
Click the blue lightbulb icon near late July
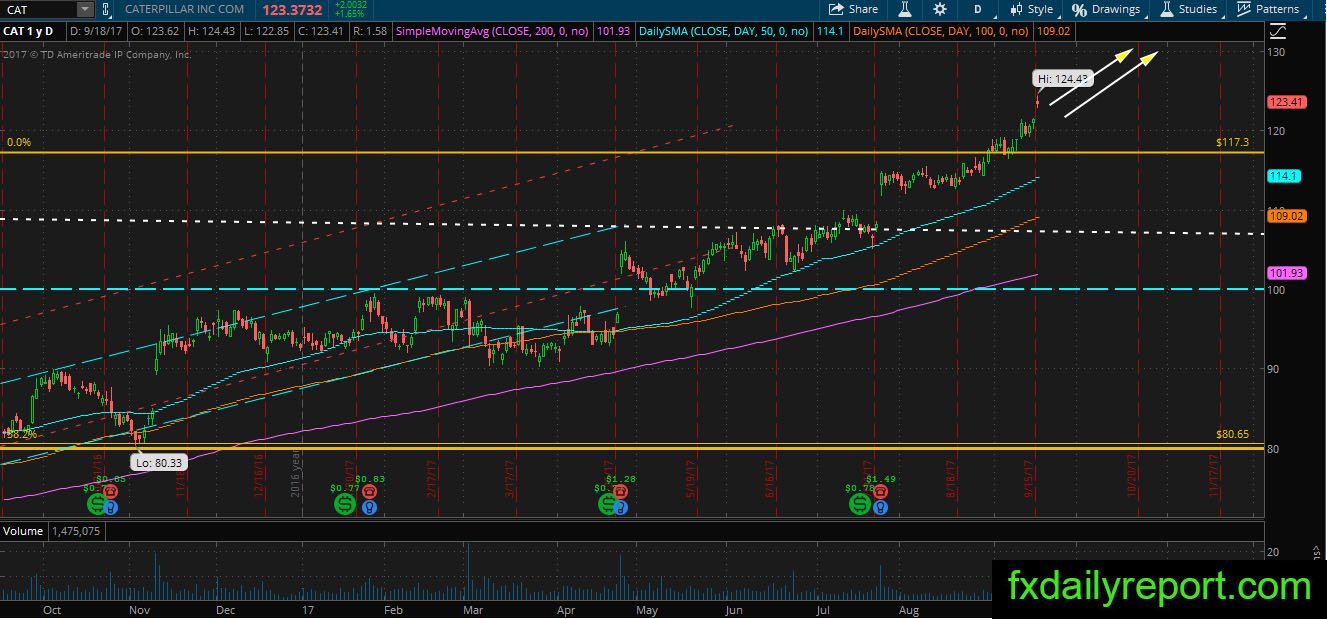[879, 507]
